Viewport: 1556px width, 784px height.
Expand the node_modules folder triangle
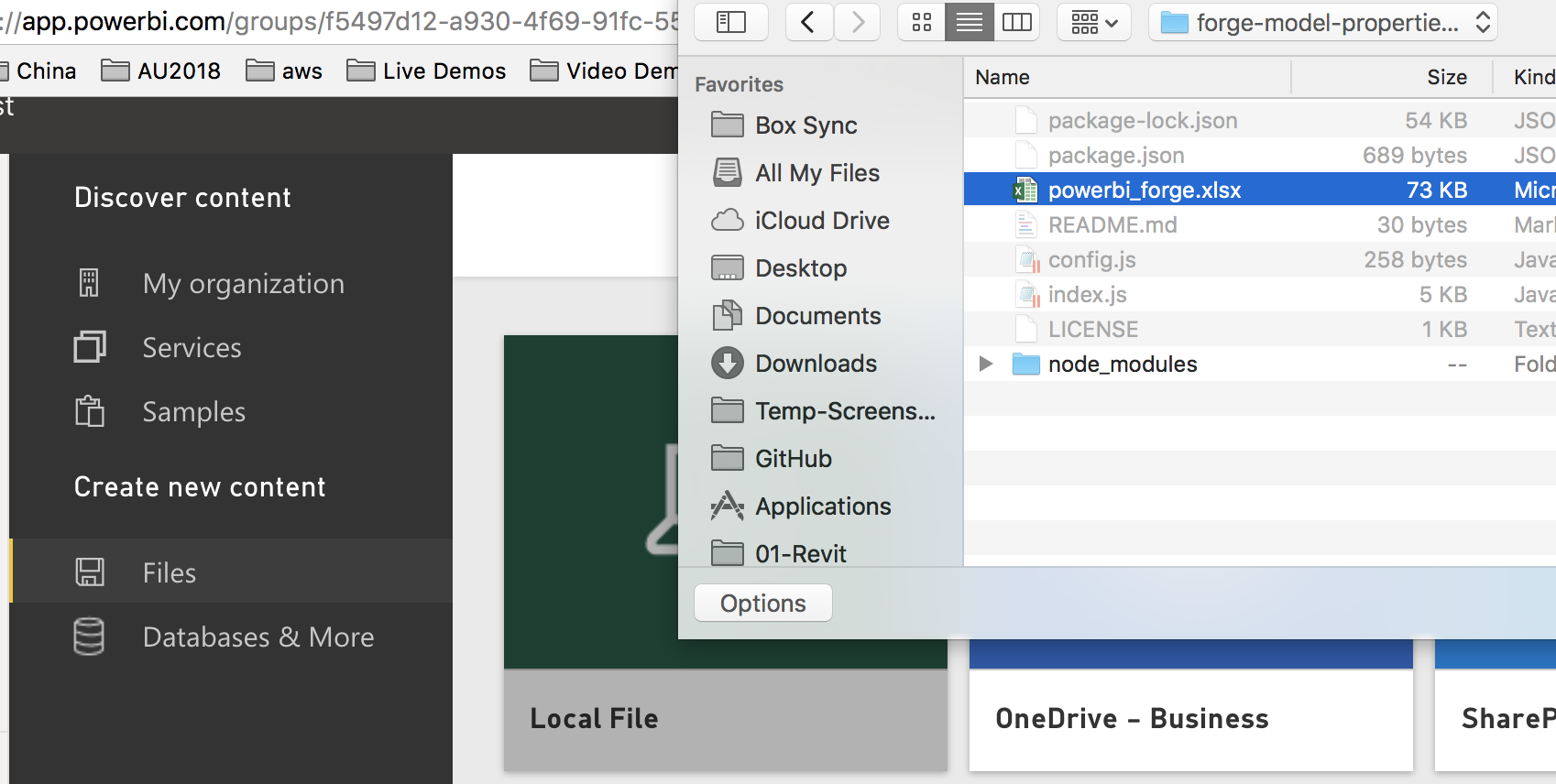tap(986, 364)
